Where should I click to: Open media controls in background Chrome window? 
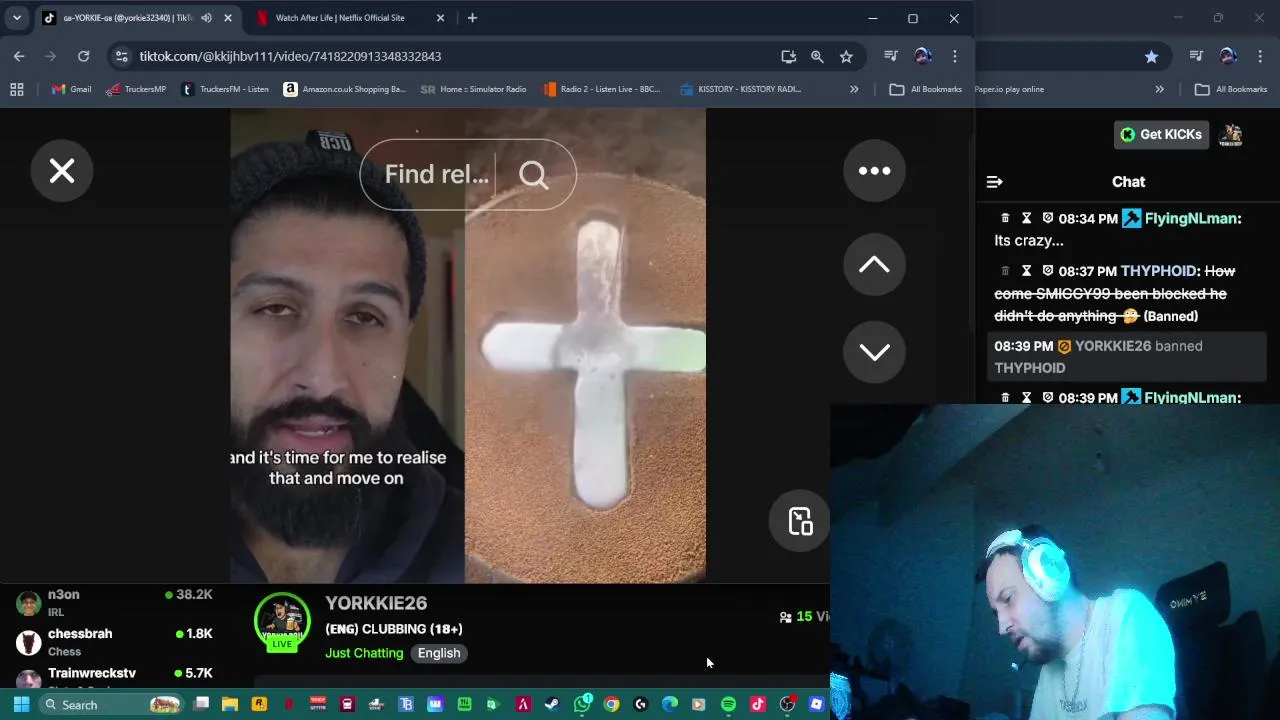(1196, 56)
